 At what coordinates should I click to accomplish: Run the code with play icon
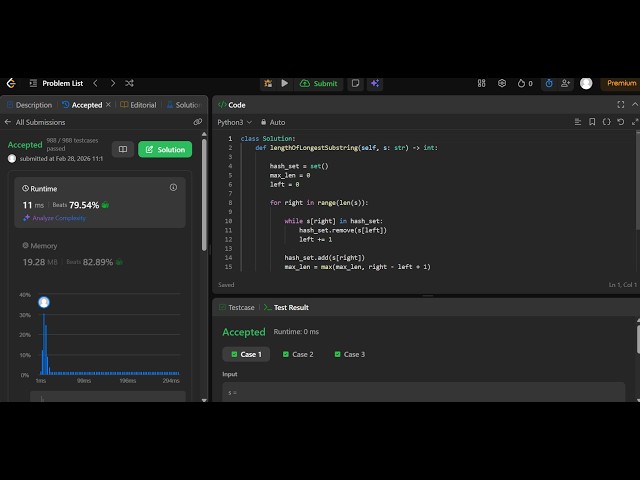tap(284, 83)
